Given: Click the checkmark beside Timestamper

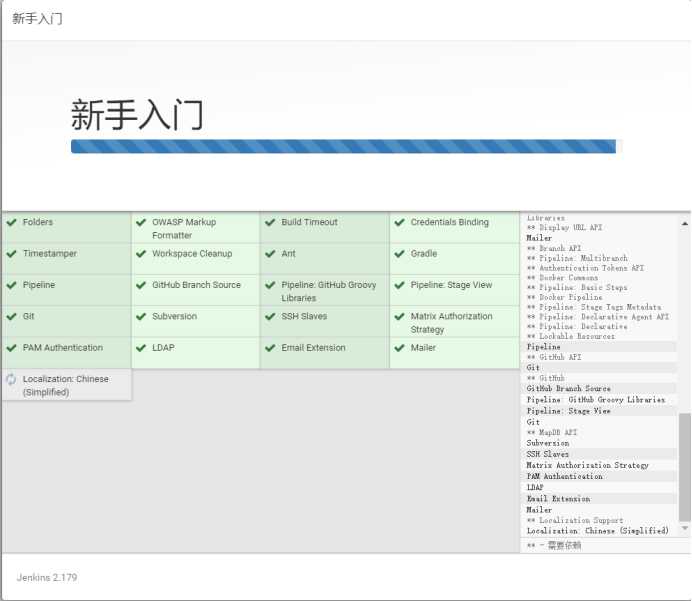Looking at the screenshot, I should tap(11, 253).
